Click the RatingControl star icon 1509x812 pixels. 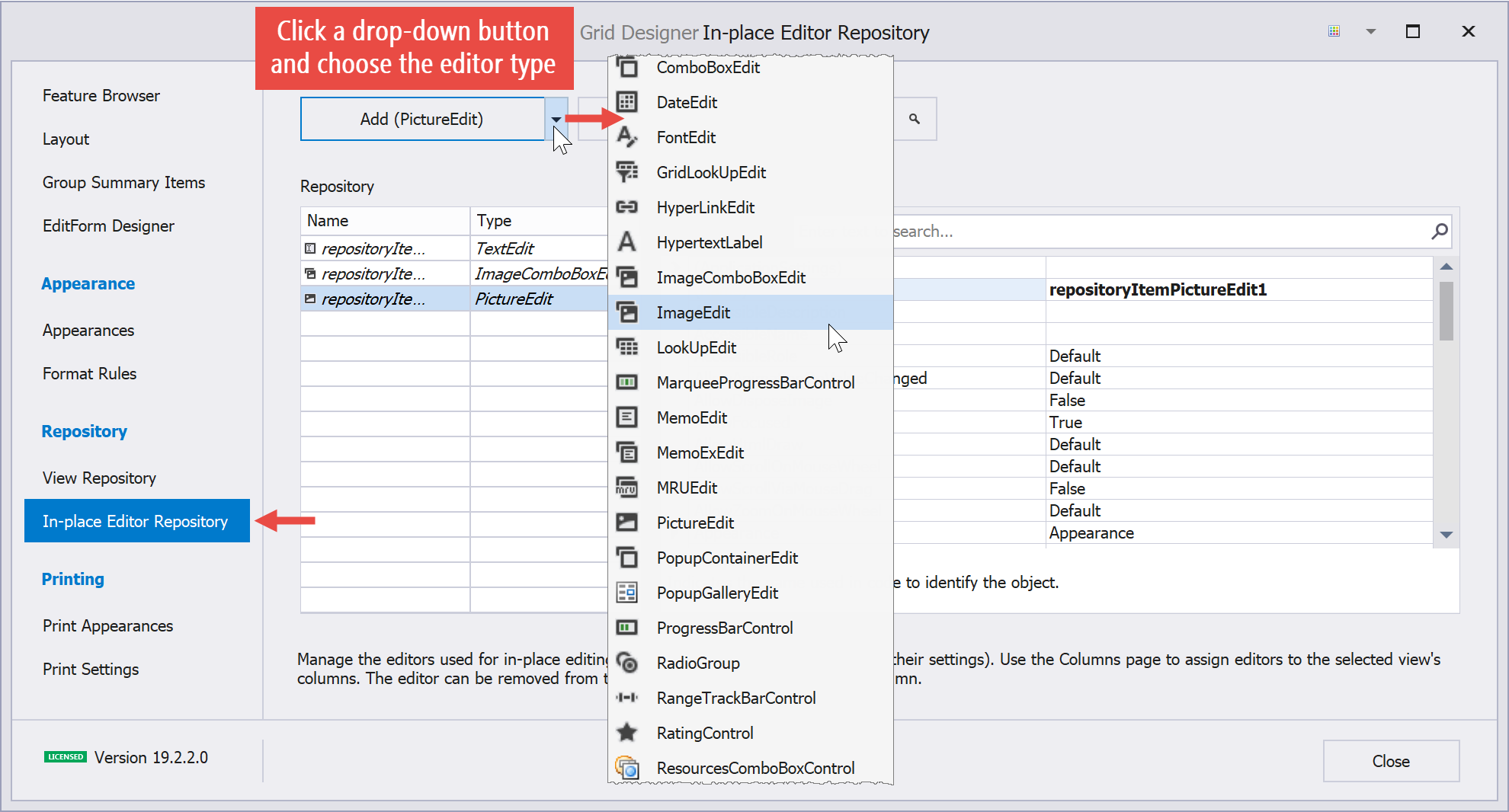tap(626, 733)
